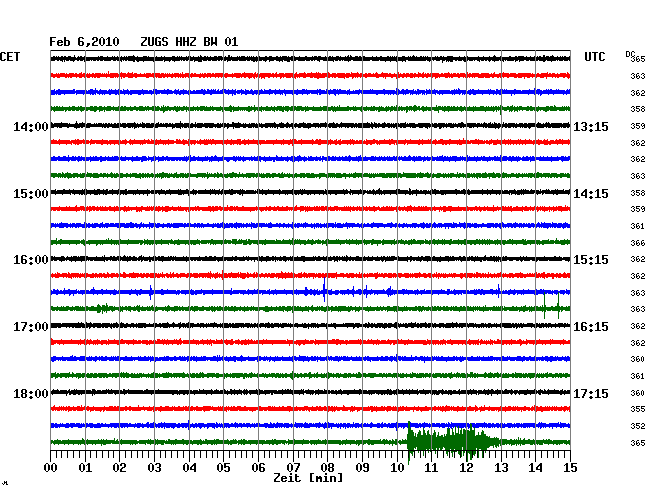Click the minute axis label "03"
The image size is (650, 494).
coord(154,467)
